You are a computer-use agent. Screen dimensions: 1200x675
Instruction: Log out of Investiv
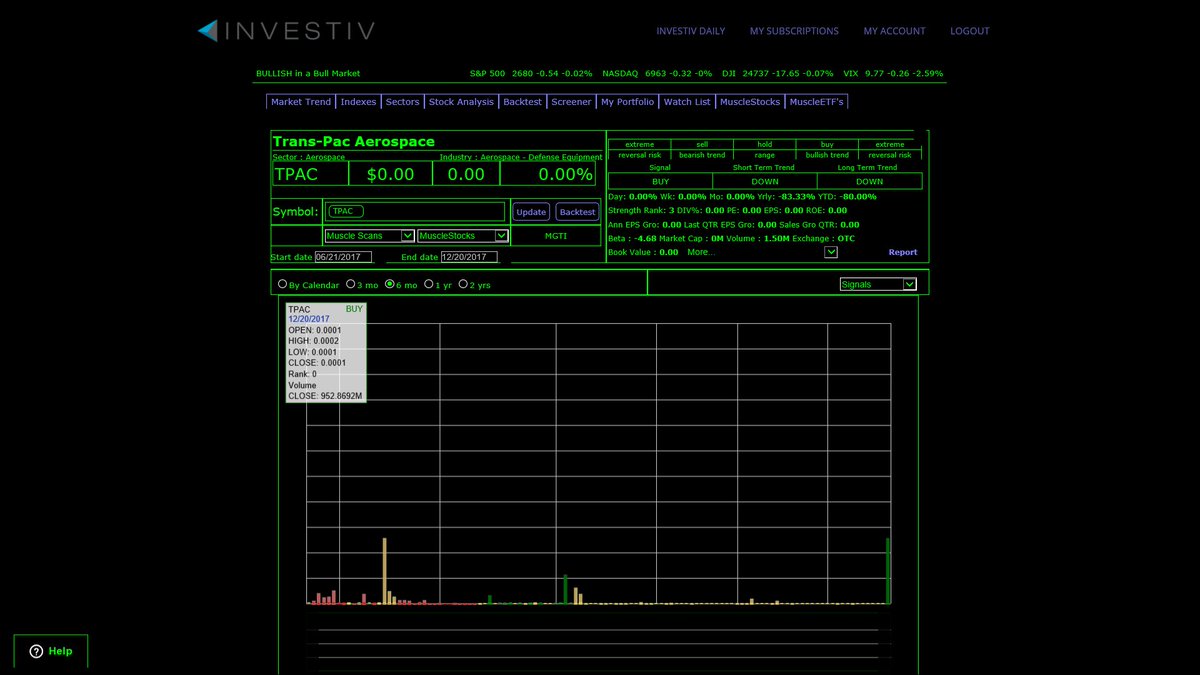tap(970, 31)
